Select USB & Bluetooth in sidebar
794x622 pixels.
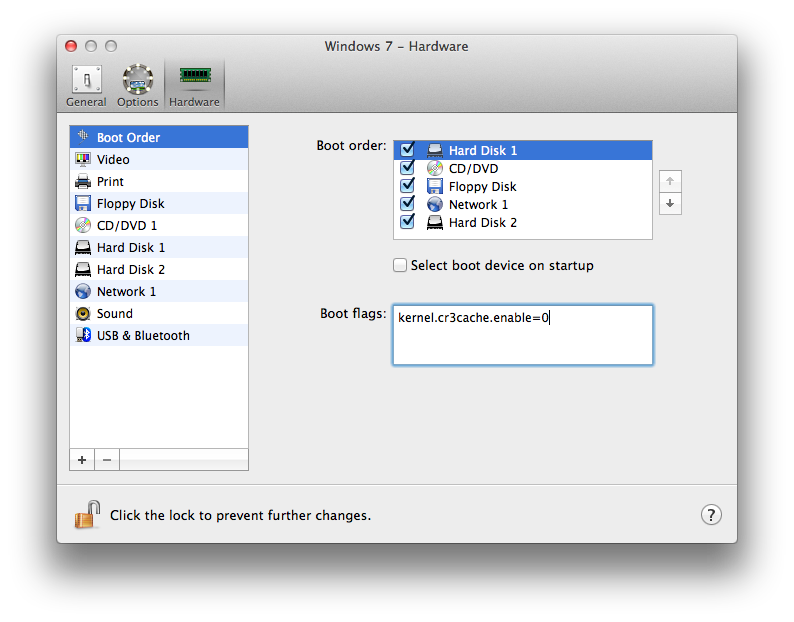[x=159, y=336]
